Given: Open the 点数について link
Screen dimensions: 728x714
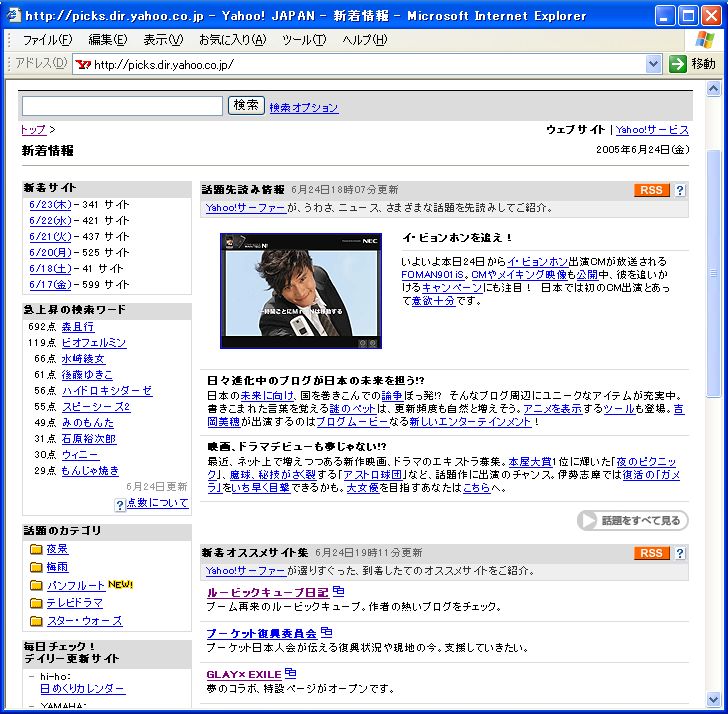Looking at the screenshot, I should [157, 503].
